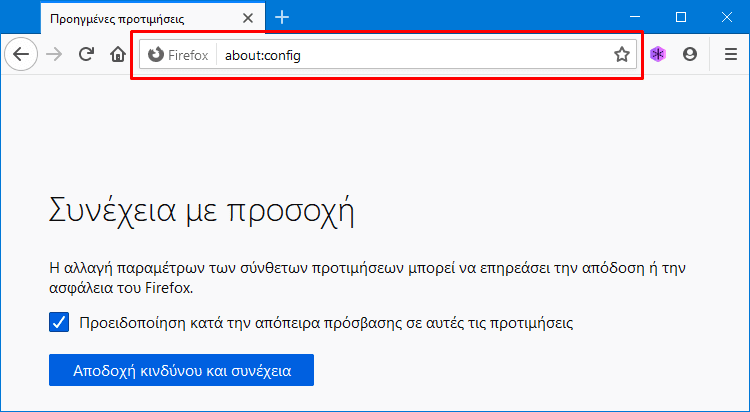Open the hamburger application menu

click(x=730, y=55)
